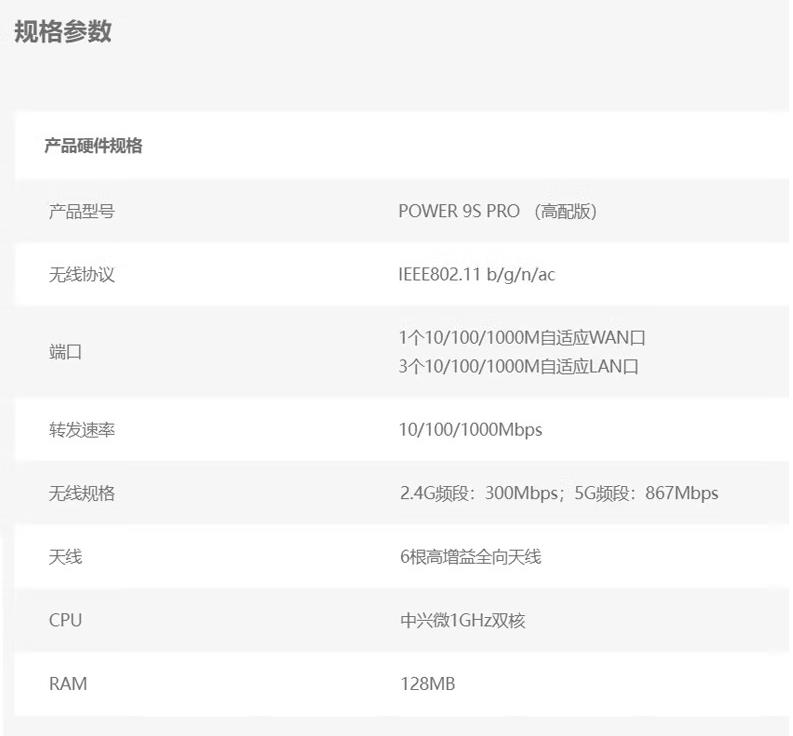Image resolution: width=793 pixels, height=736 pixels.
Task: Click the 产品型号 row label
Action: click(x=82, y=211)
